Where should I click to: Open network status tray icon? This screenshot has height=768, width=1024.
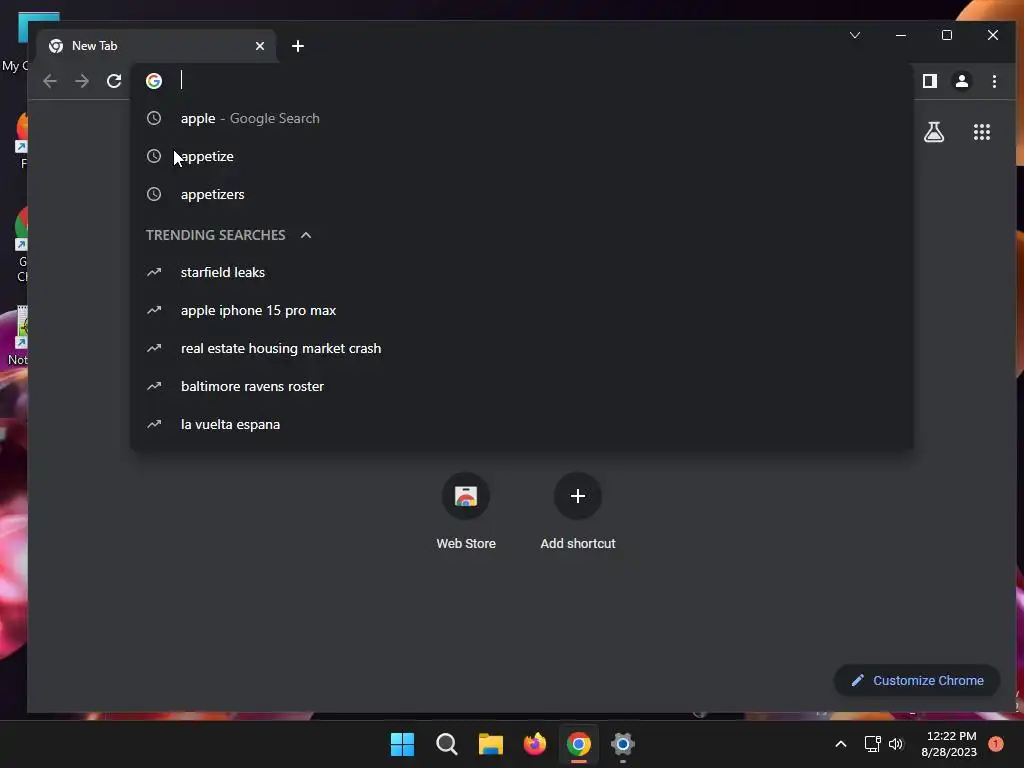point(872,744)
